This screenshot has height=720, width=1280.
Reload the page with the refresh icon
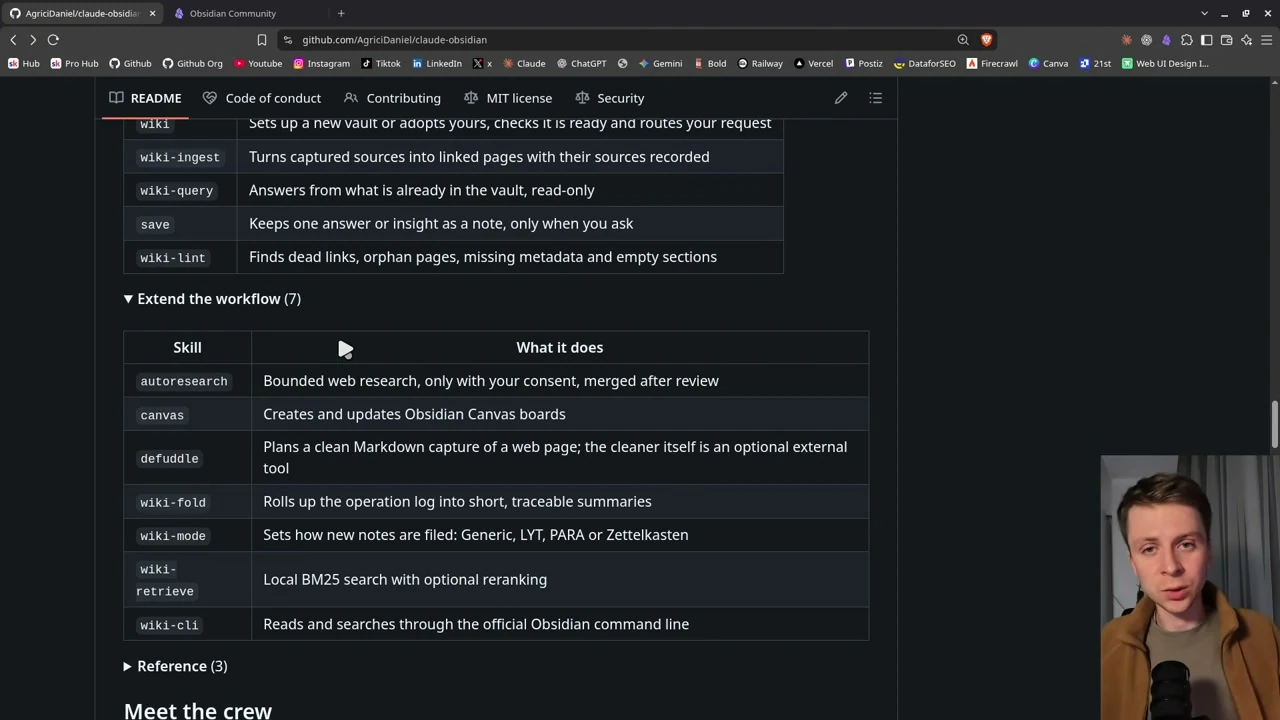(53, 40)
